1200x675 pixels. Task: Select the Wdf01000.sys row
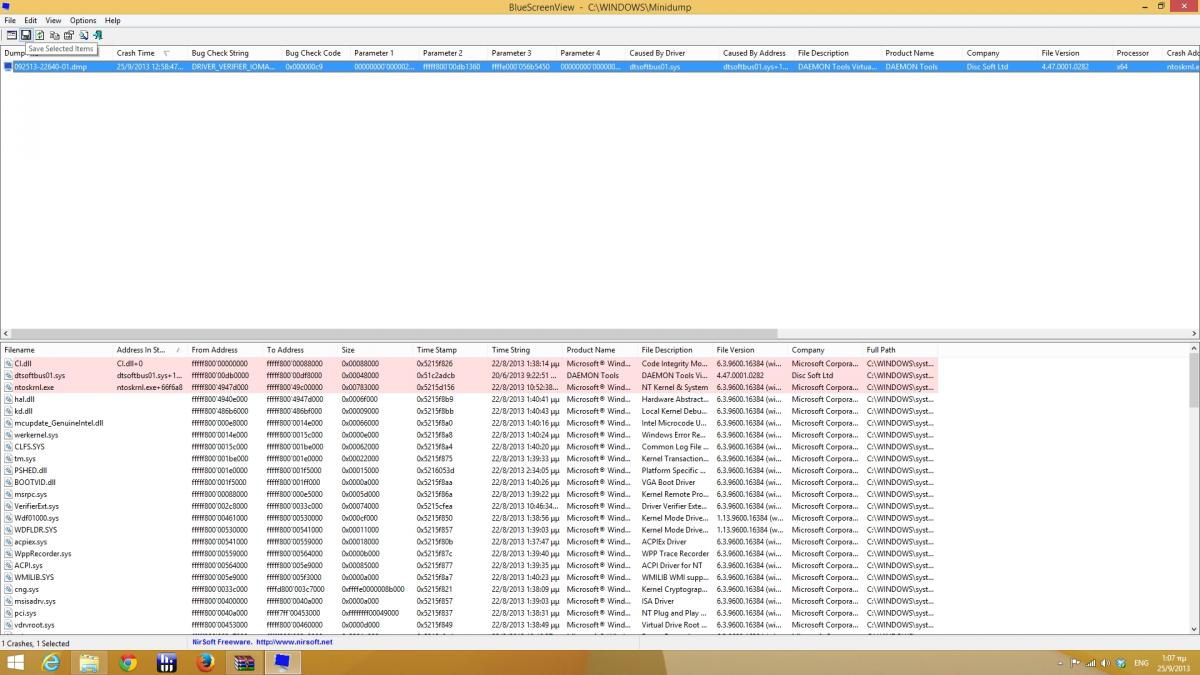(x=470, y=518)
